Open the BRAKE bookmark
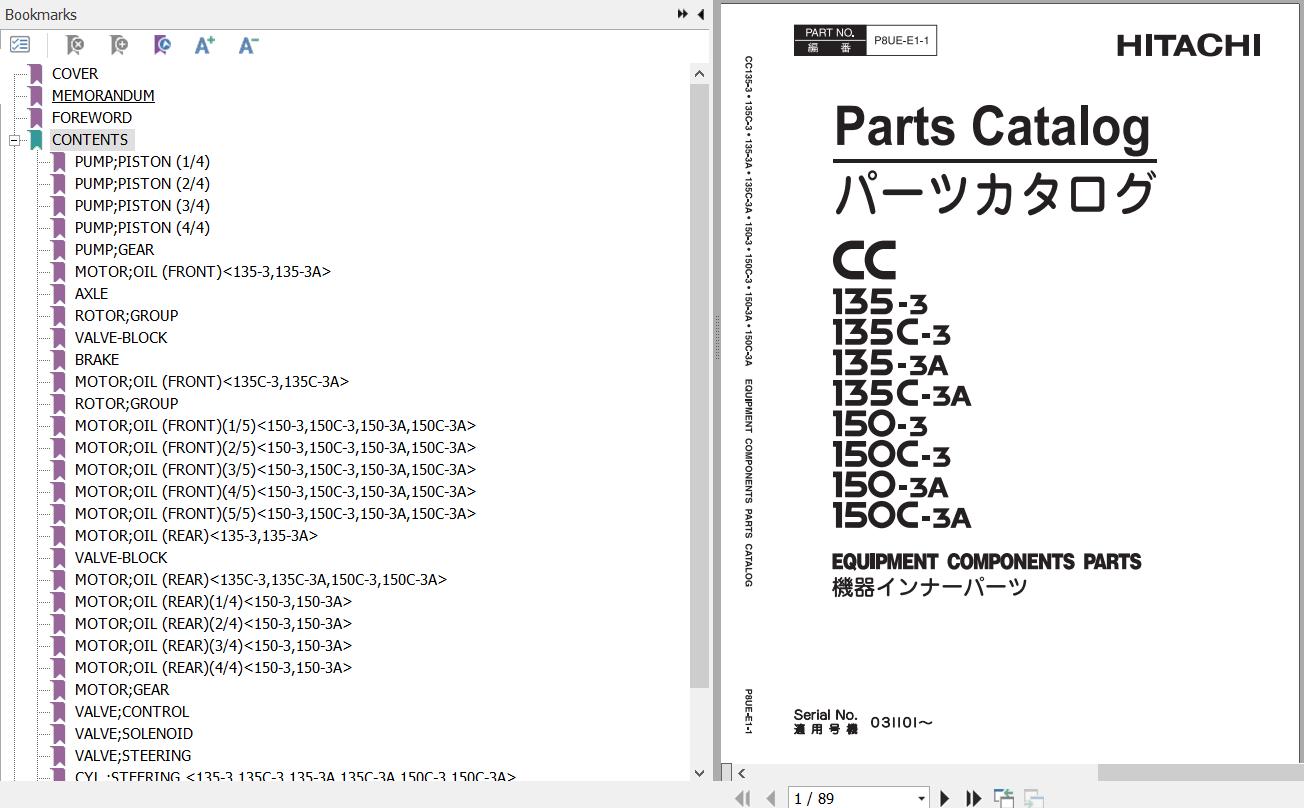 (x=97, y=359)
